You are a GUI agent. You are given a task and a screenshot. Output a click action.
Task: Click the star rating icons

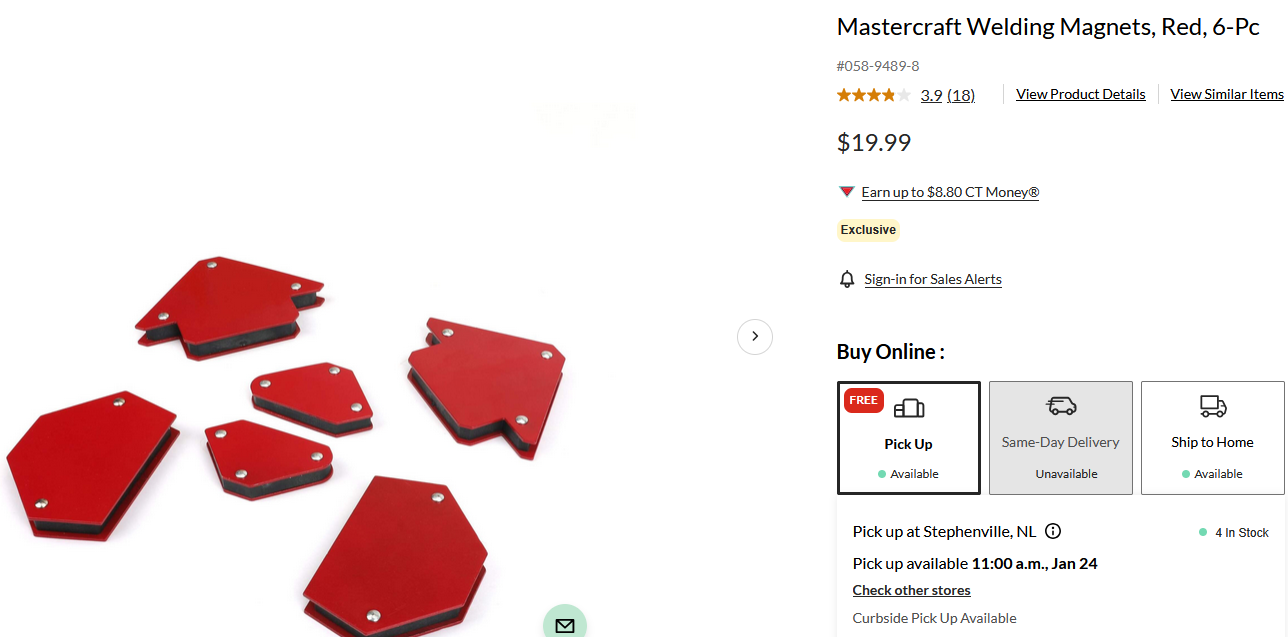tap(873, 95)
